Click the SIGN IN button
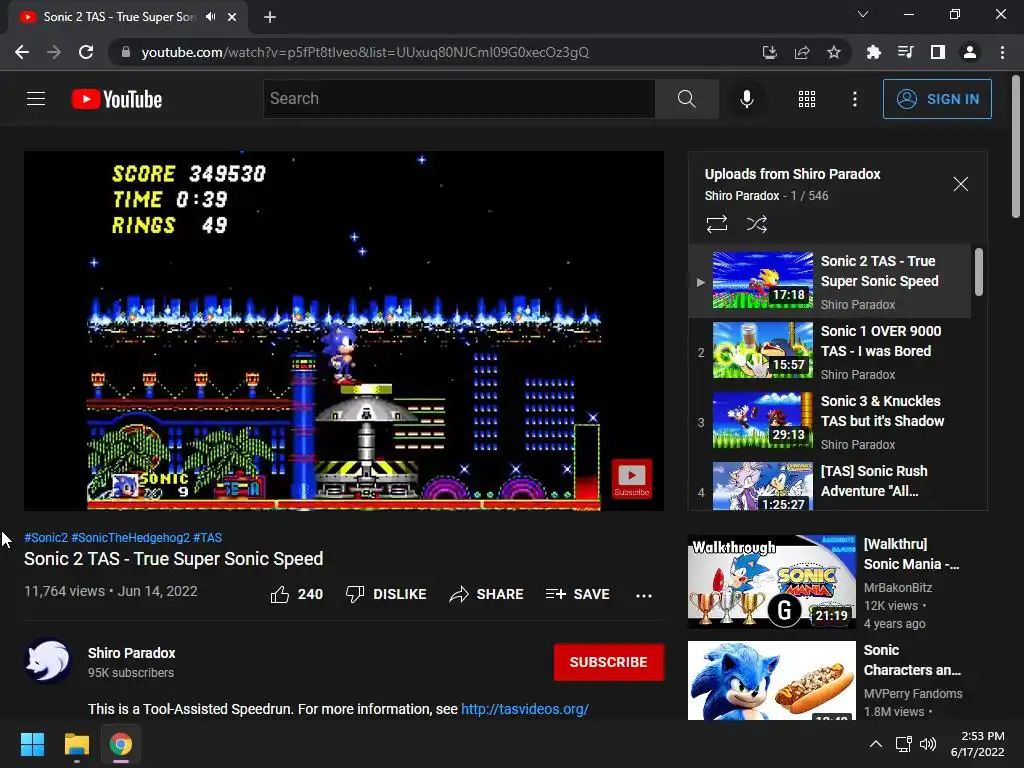Screen dimensions: 1024x768 click(x=937, y=99)
